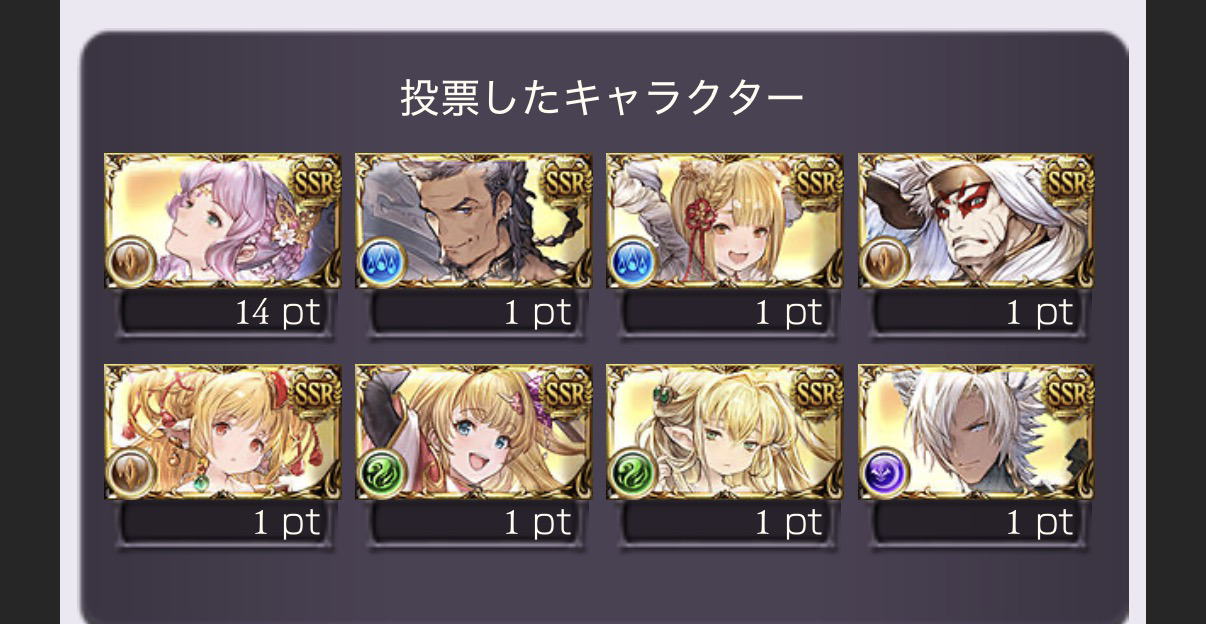Open the kabuki-masked white-haired character portrait
The width and height of the screenshot is (1206, 624).
pos(976,221)
